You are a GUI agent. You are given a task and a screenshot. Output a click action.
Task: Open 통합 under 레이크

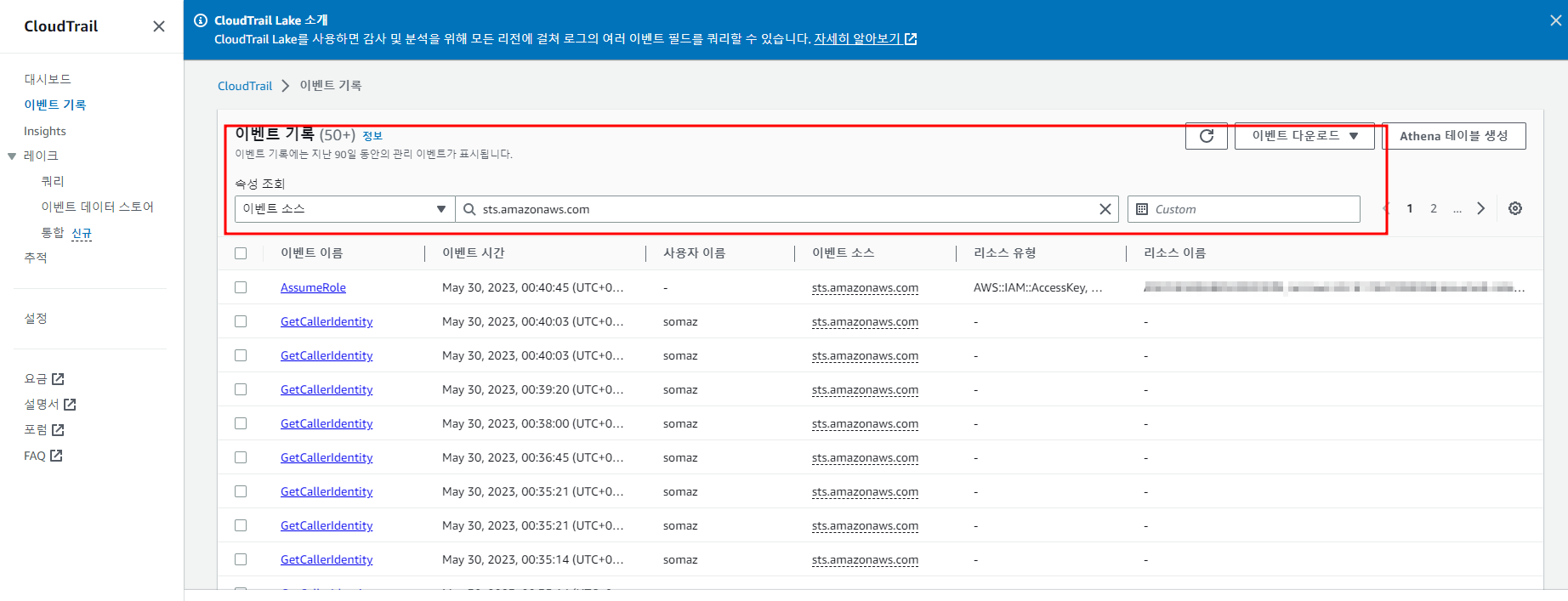53,233
